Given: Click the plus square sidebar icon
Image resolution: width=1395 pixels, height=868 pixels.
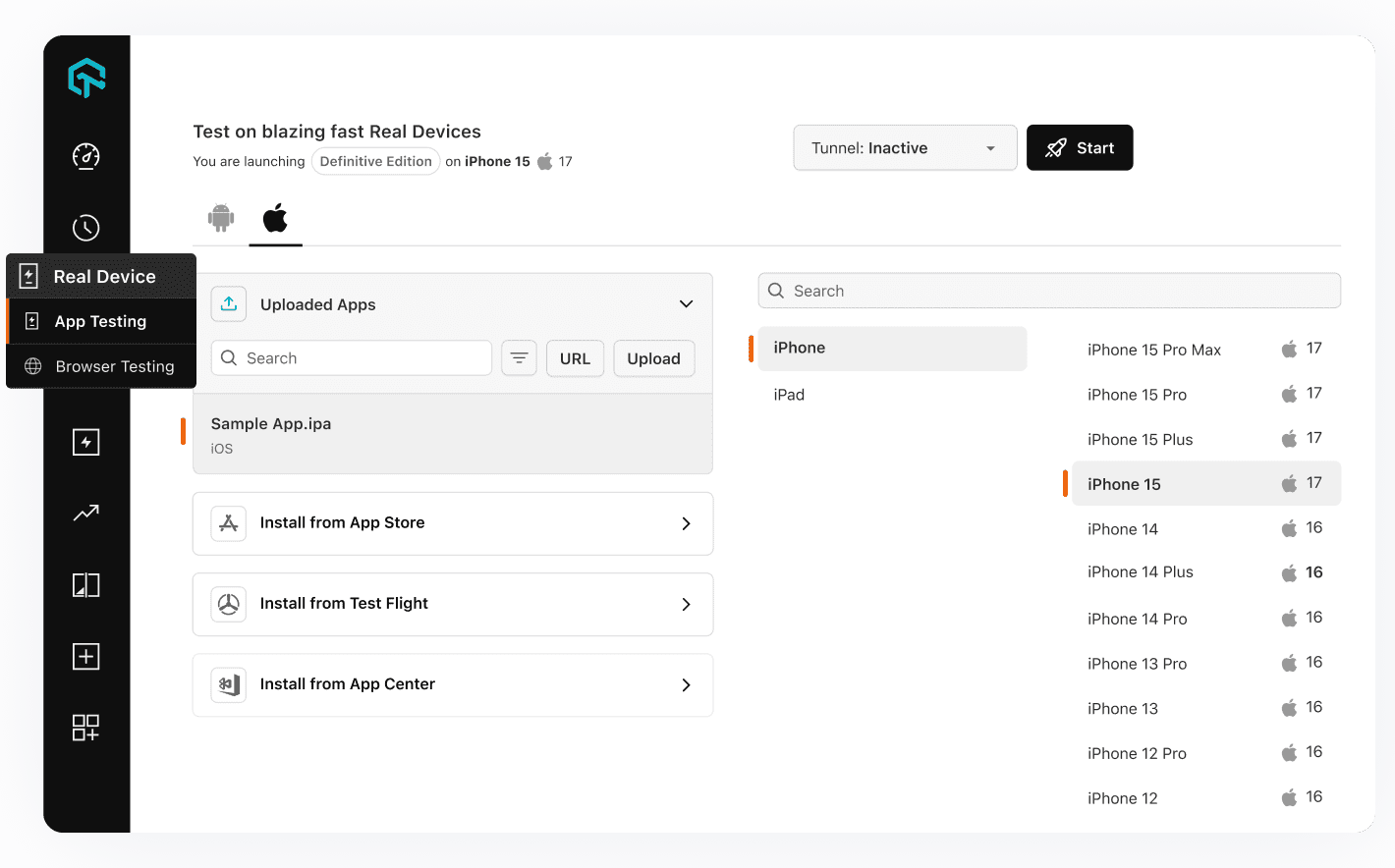Looking at the screenshot, I should [86, 657].
